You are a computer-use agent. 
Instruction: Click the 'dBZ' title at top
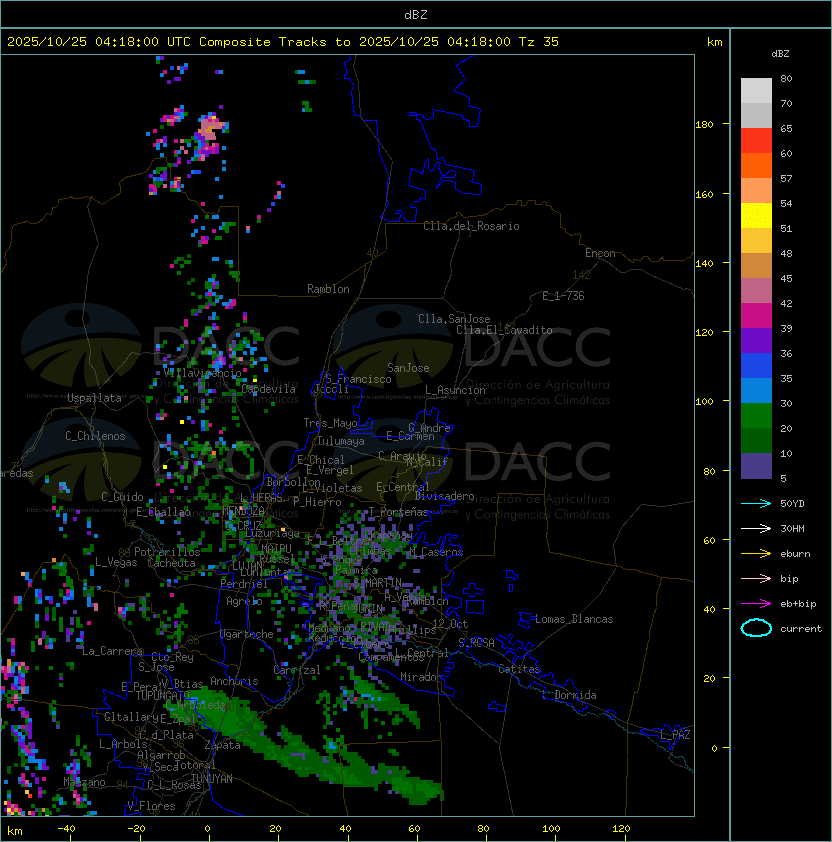click(416, 14)
